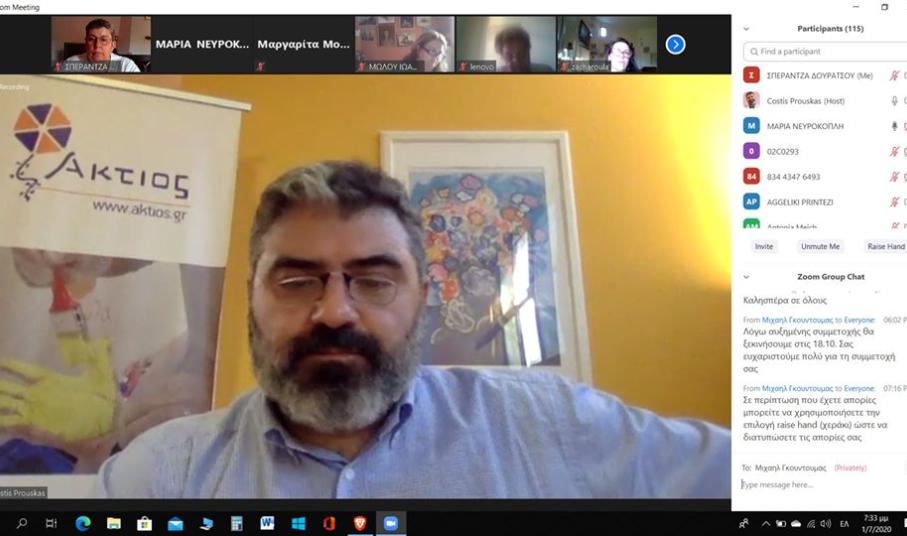Viewport: 907px width, 536px height.
Task: Open Brave browser from the taskbar
Action: pos(359,523)
